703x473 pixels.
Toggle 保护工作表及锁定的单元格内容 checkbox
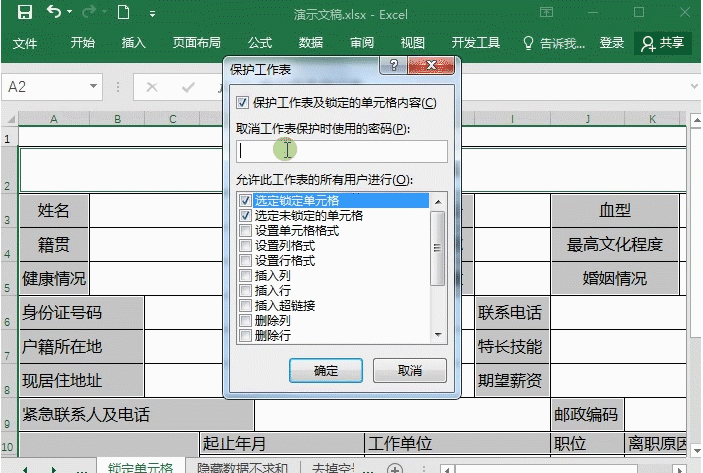point(243,103)
